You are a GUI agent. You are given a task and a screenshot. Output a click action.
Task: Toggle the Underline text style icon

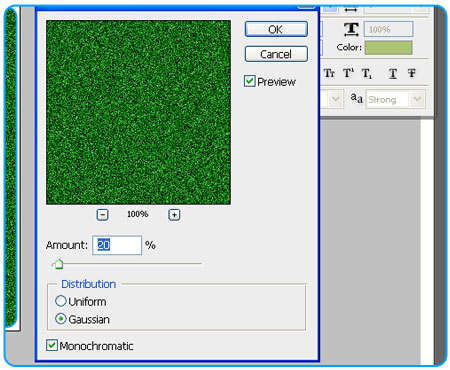tap(393, 73)
